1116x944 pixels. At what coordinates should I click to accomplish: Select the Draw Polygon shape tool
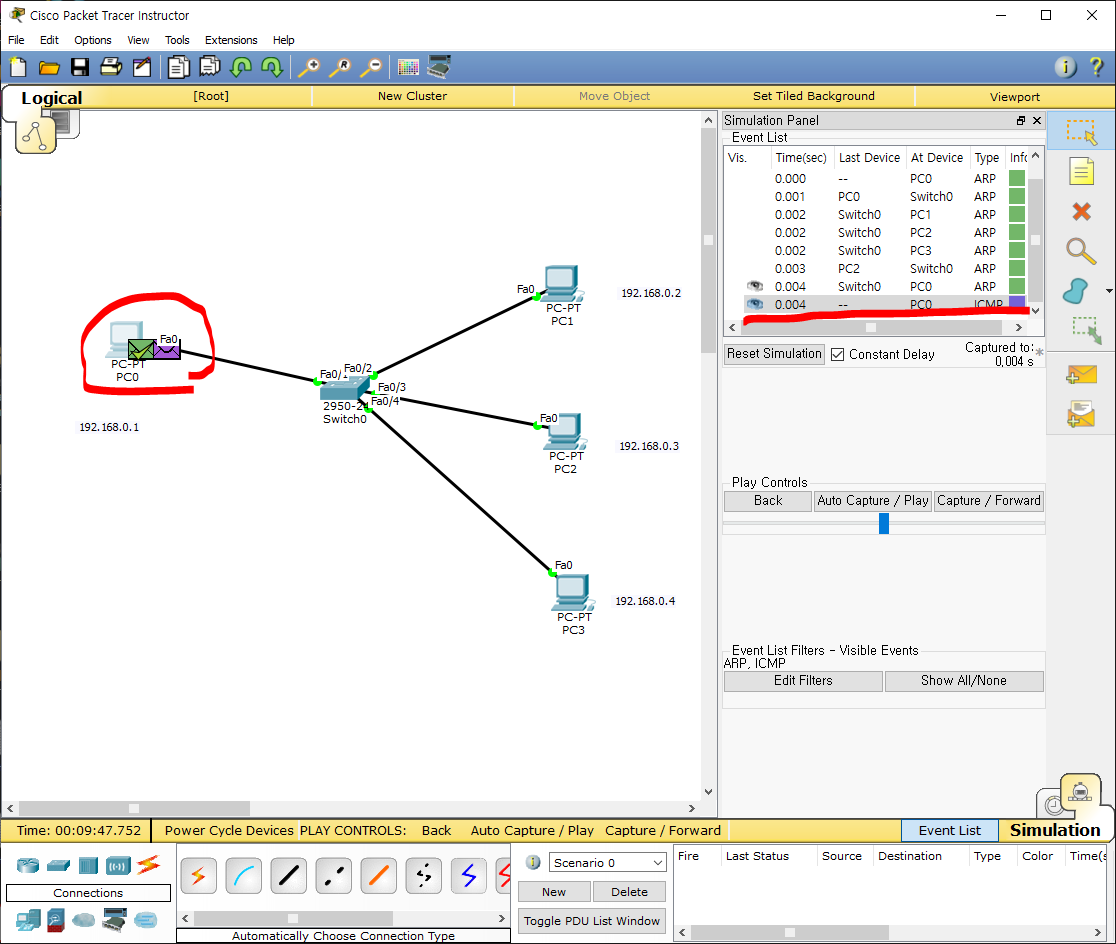1077,291
